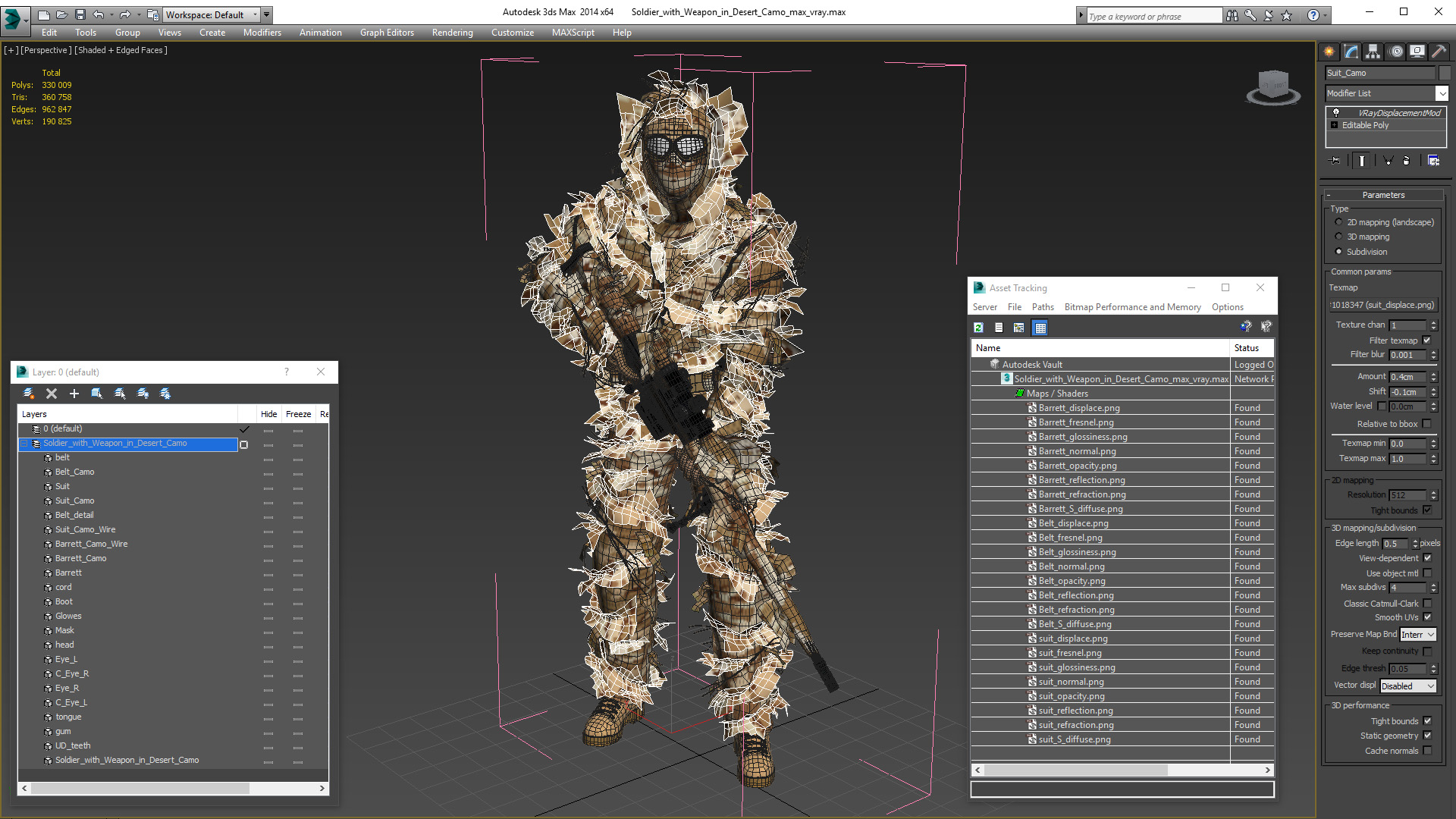The height and width of the screenshot is (819, 1456).
Task: Open Bitmap Performance and Memory menu
Action: point(1132,307)
